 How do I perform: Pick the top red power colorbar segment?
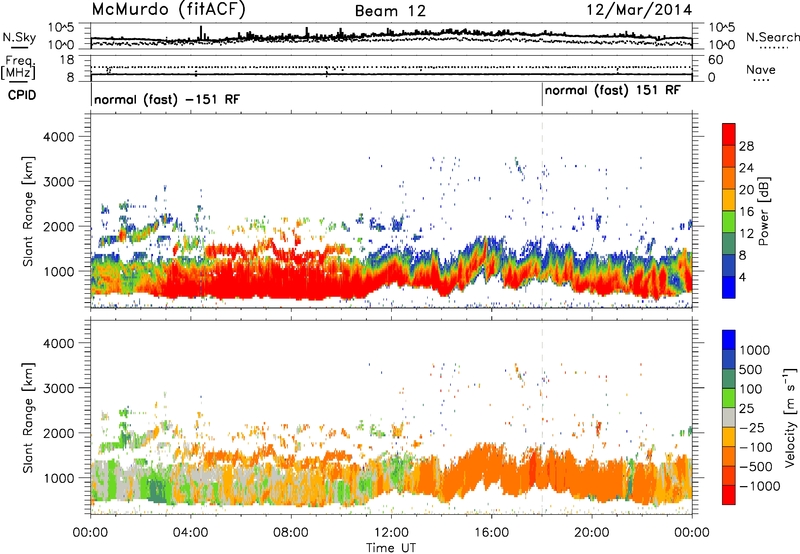click(x=729, y=134)
